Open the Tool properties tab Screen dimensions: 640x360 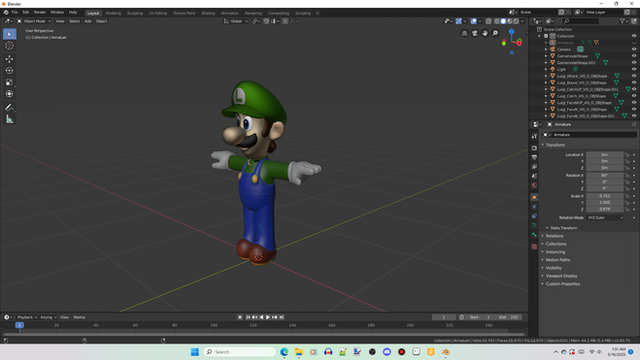534,136
